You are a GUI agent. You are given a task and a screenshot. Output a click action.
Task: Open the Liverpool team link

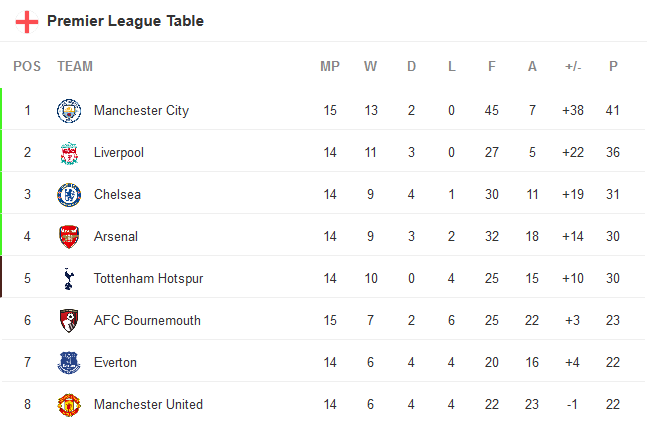click(x=119, y=153)
